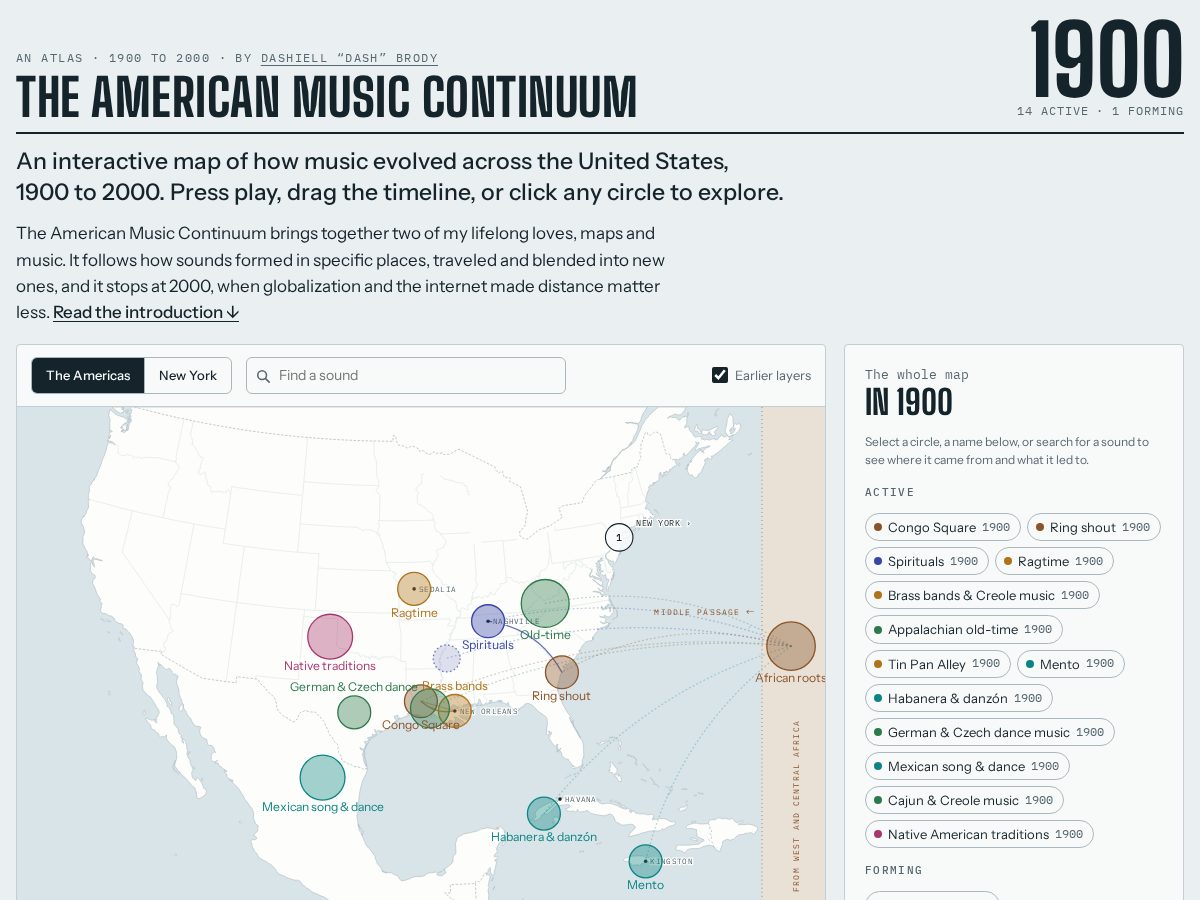
Task: Follow the Read the introduction link
Action: coord(146,312)
